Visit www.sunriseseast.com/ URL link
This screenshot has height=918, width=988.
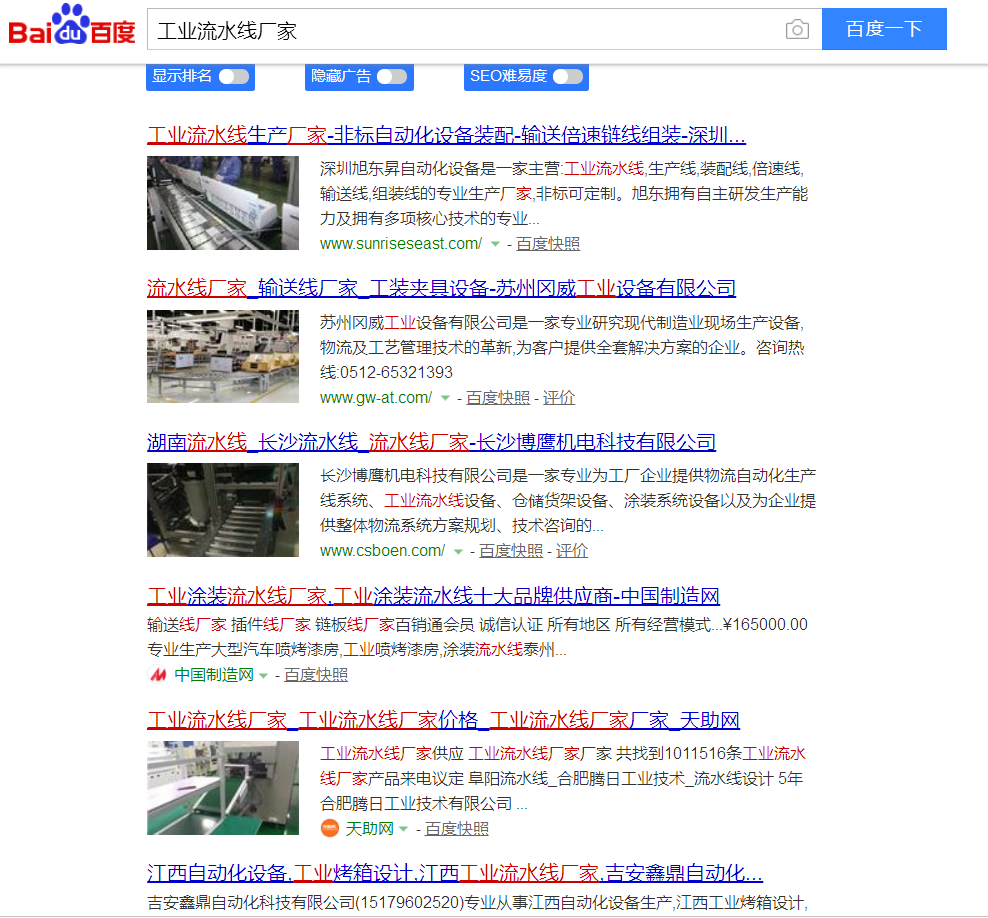point(401,244)
